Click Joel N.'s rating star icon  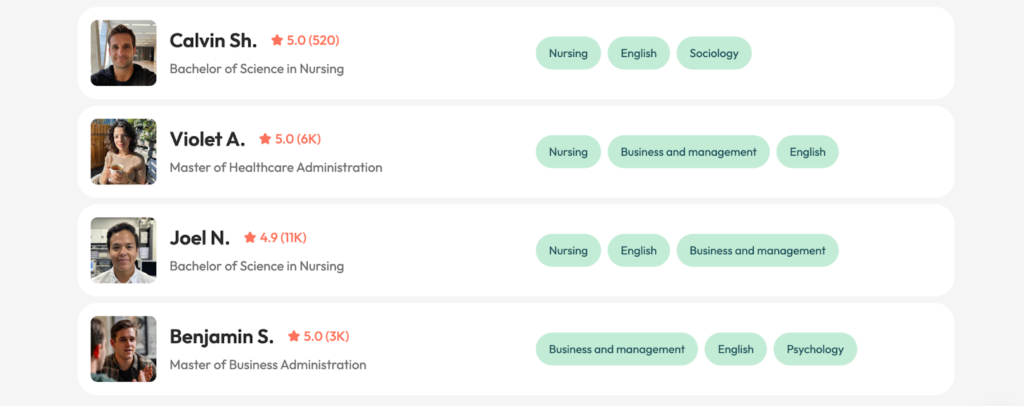250,238
